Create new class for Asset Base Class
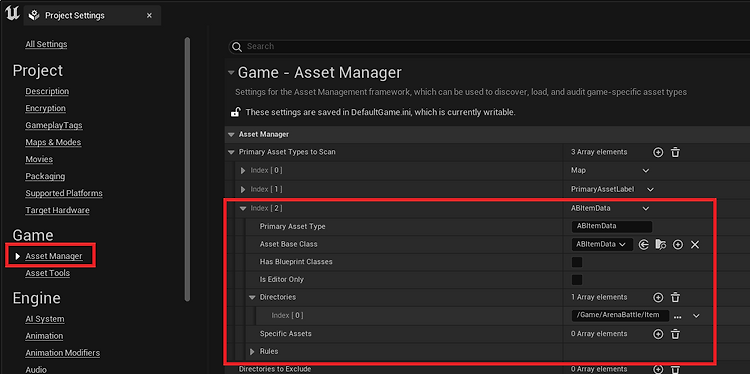 click(x=678, y=245)
